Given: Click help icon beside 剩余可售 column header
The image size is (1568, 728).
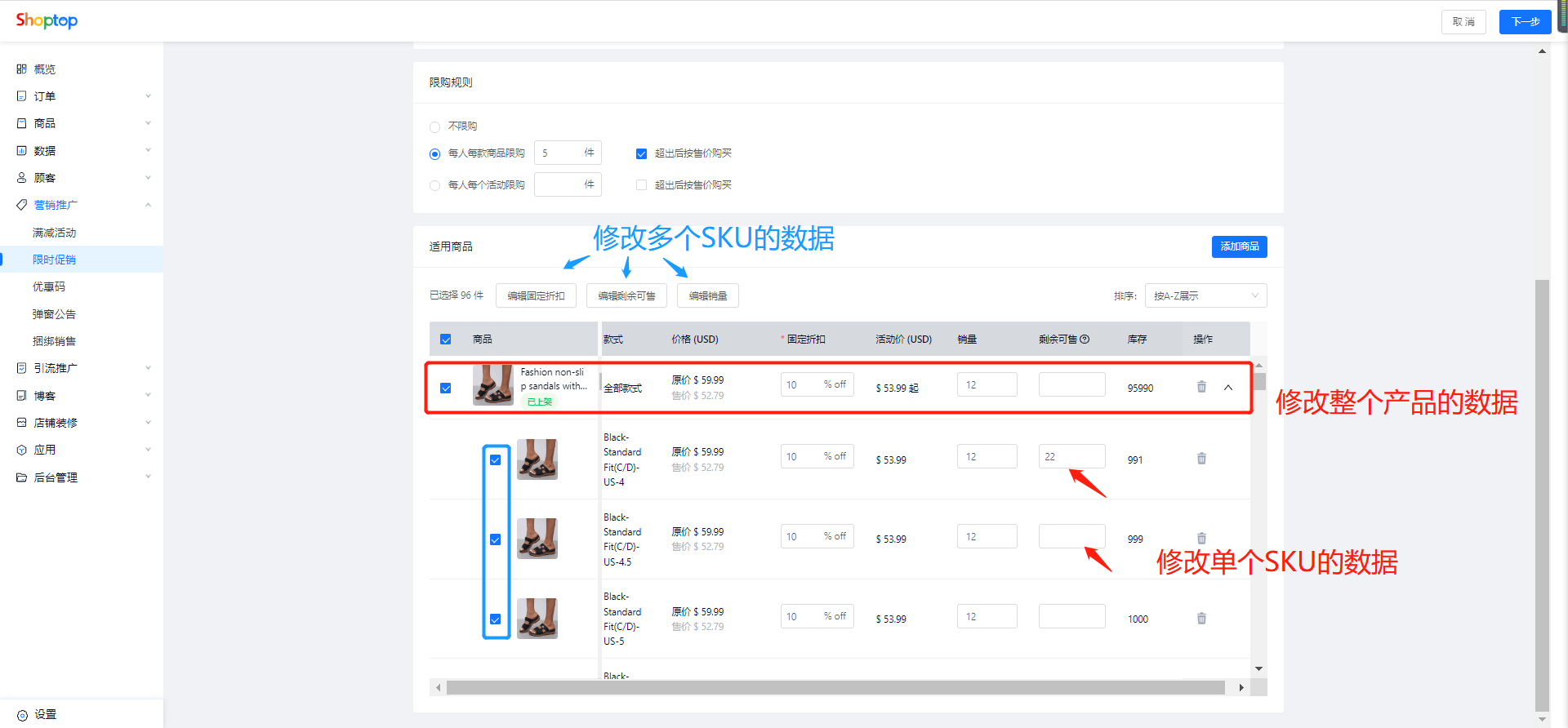Looking at the screenshot, I should pos(1085,340).
